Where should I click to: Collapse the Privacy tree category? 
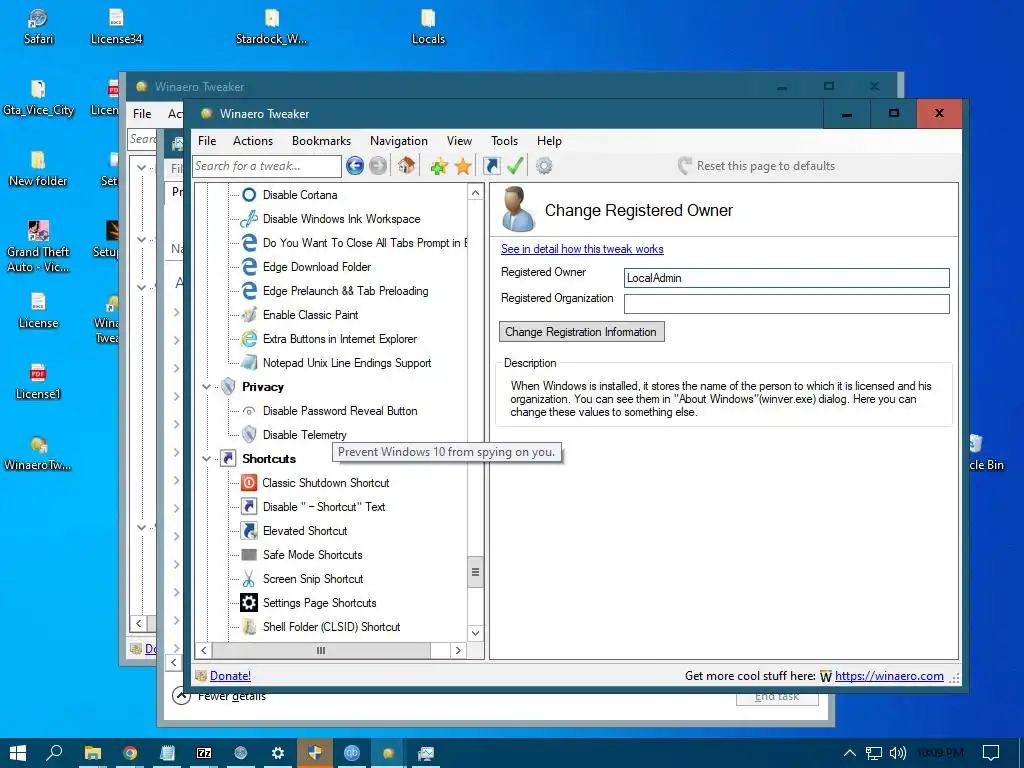pyautogui.click(x=206, y=387)
